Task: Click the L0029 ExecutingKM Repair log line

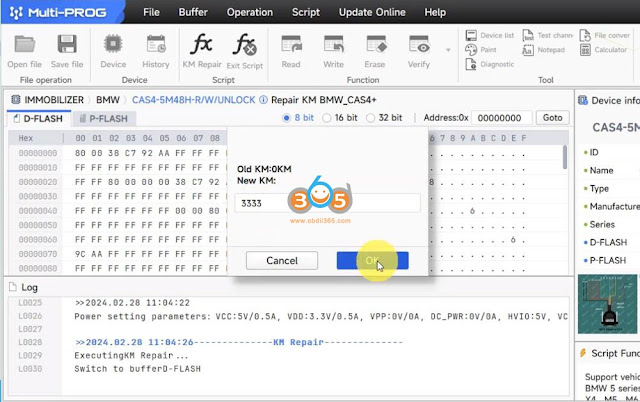Action: [x=131, y=355]
